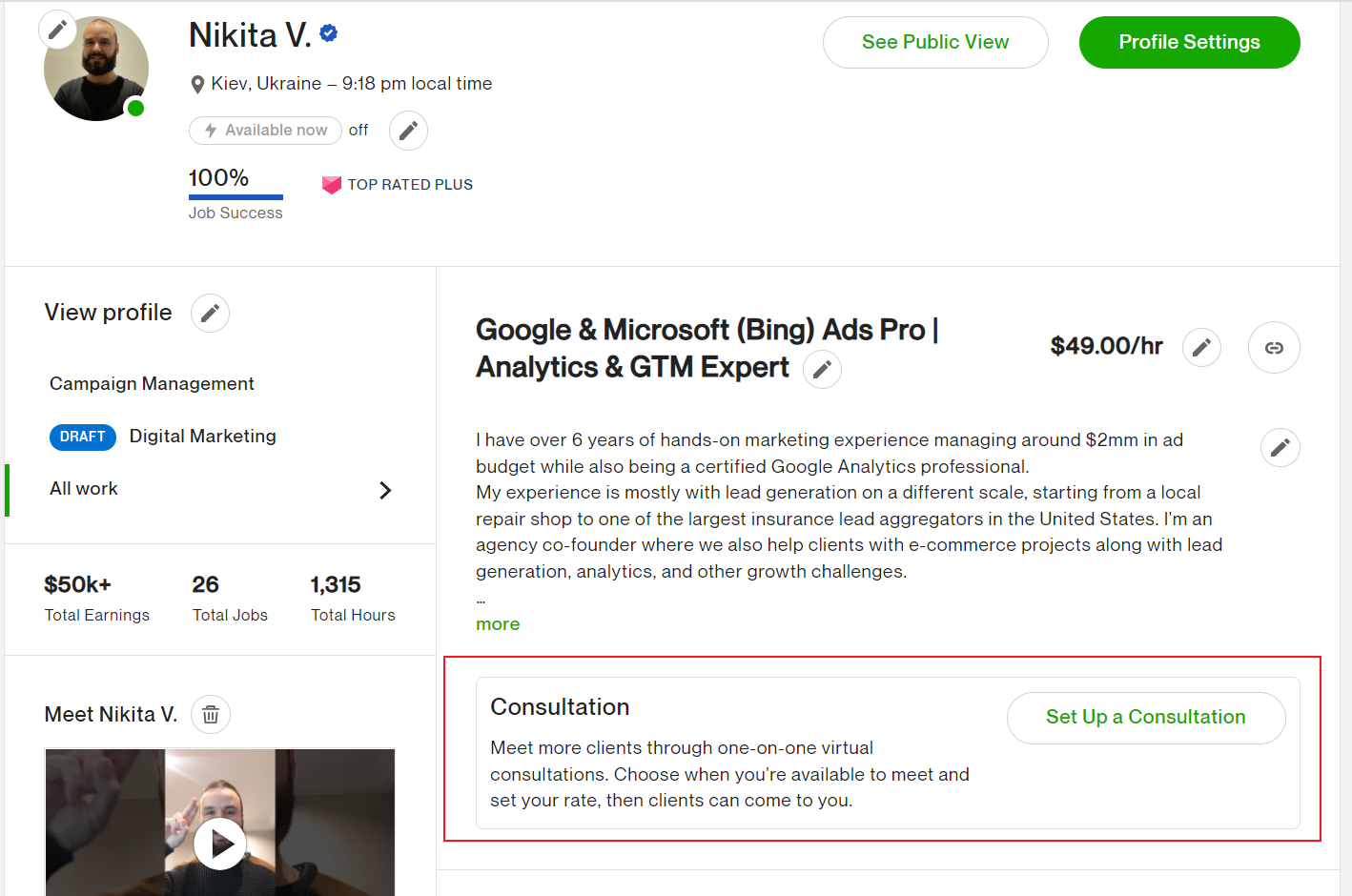
Task: Copy the profile link using the chain icon
Action: (1274, 347)
